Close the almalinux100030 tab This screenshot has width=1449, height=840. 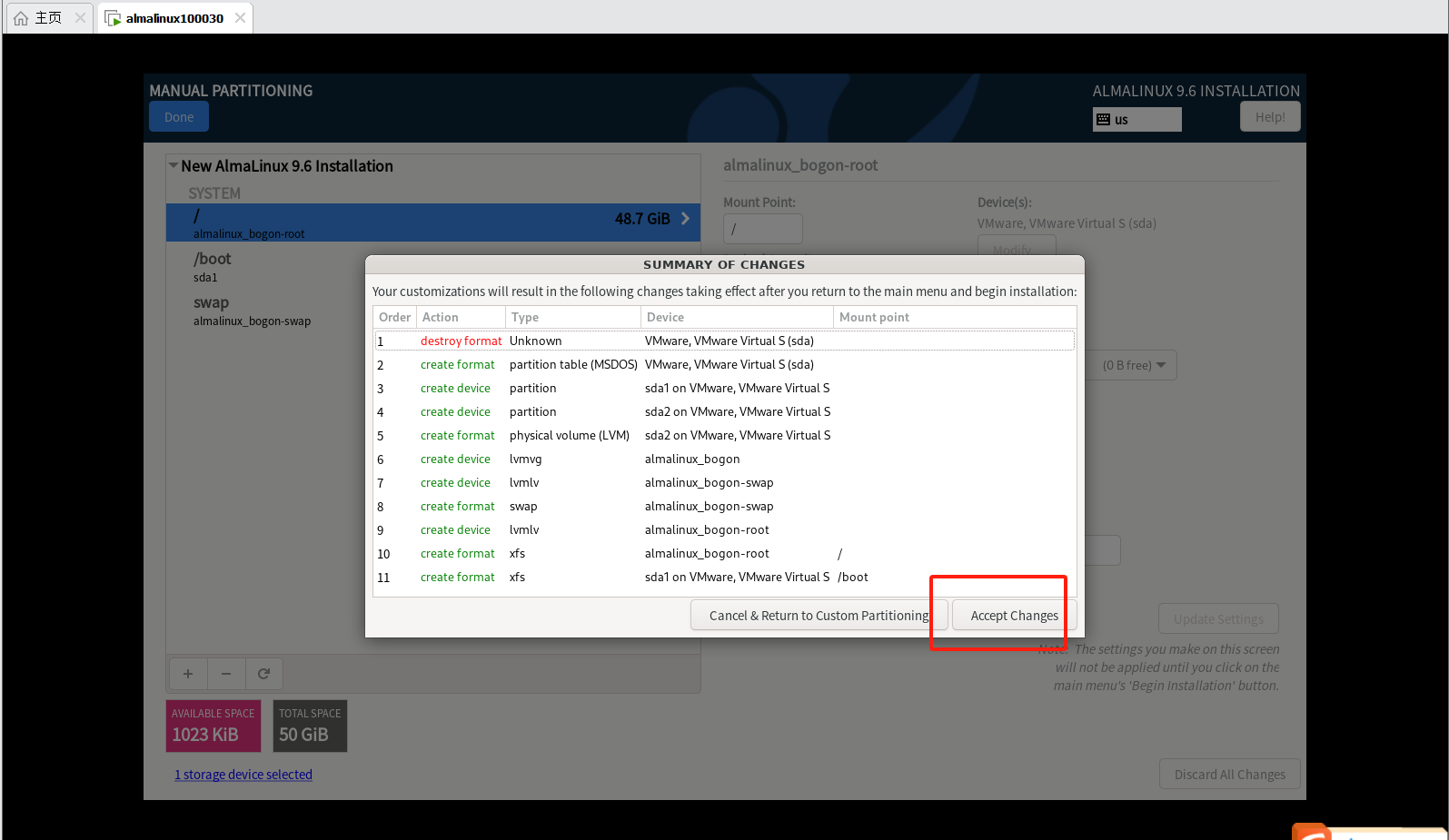point(240,18)
